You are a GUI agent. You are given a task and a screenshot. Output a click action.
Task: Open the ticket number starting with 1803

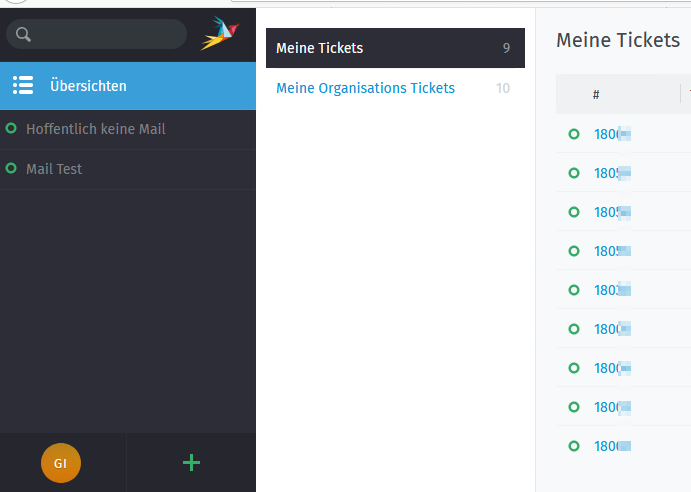pyautogui.click(x=612, y=290)
